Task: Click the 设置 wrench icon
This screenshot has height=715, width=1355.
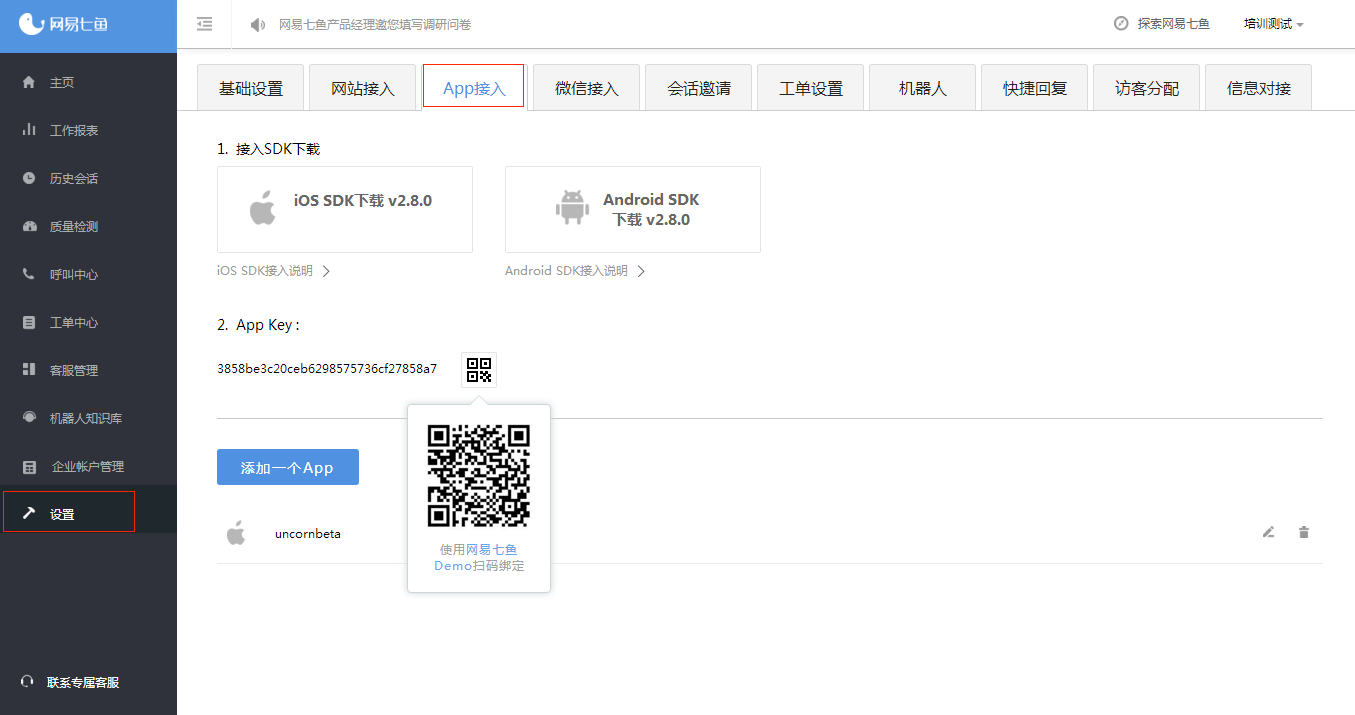Action: point(29,513)
